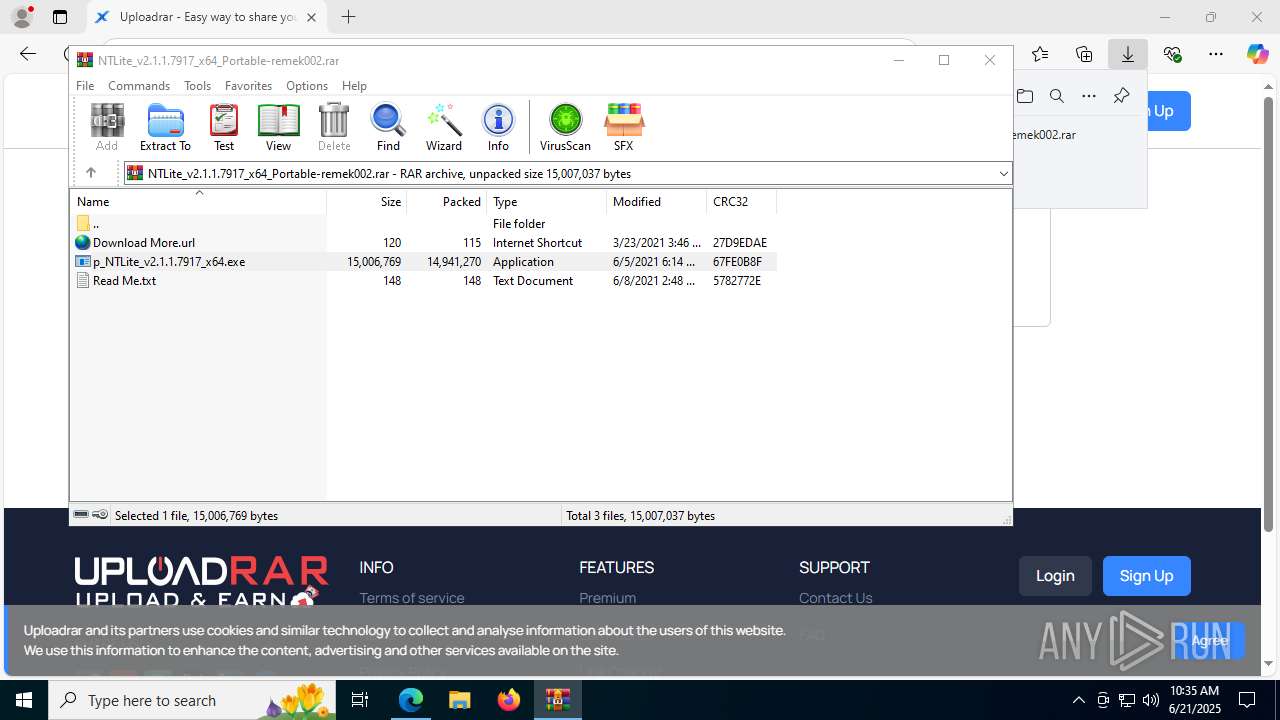Click Login button in page footer

click(x=1055, y=576)
